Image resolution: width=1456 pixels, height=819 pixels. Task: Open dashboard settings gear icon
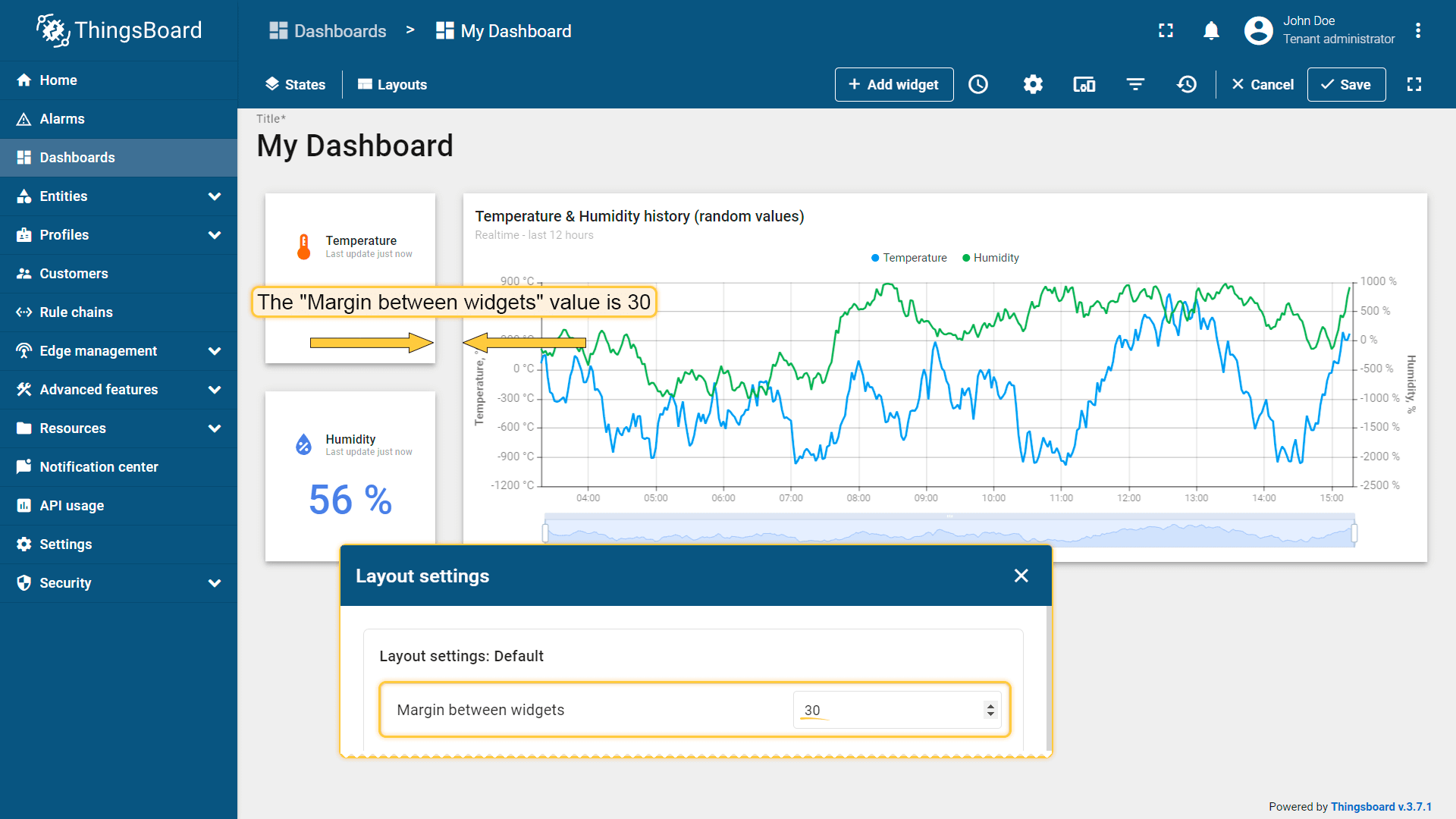point(1033,84)
